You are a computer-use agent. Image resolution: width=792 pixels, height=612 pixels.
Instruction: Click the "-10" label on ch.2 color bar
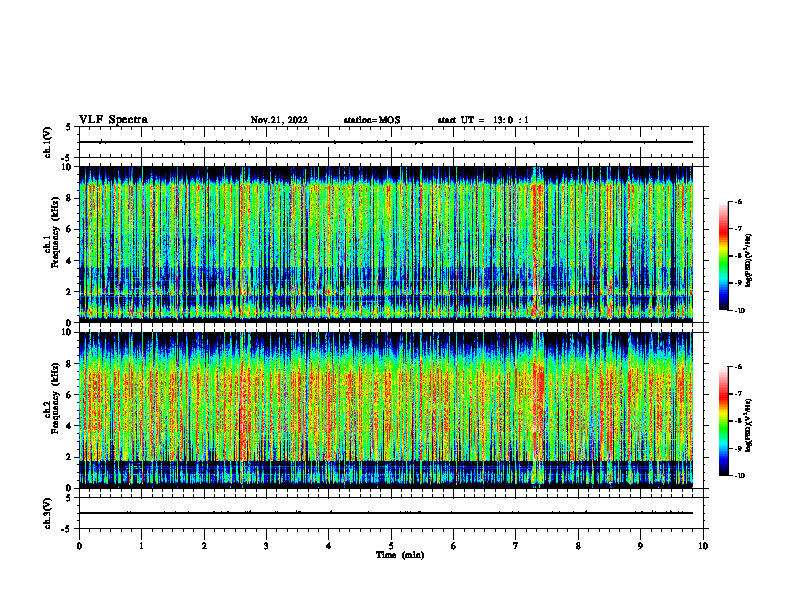pos(739,476)
